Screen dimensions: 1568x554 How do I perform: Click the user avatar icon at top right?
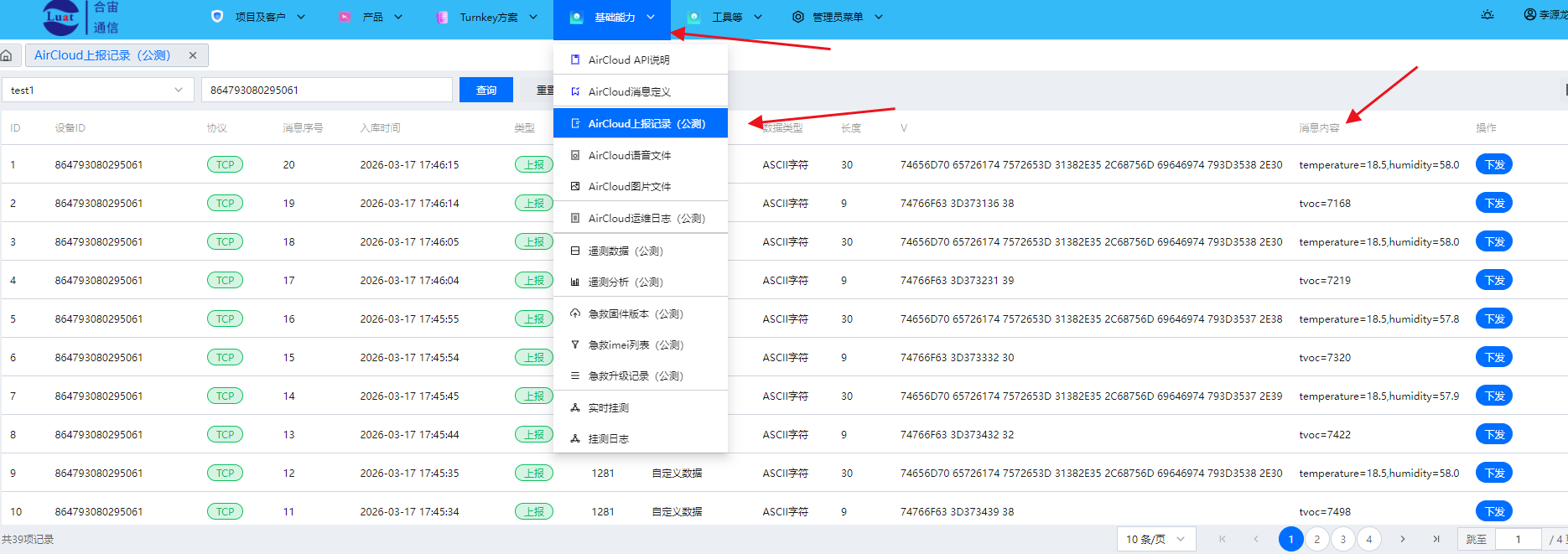click(x=1530, y=14)
